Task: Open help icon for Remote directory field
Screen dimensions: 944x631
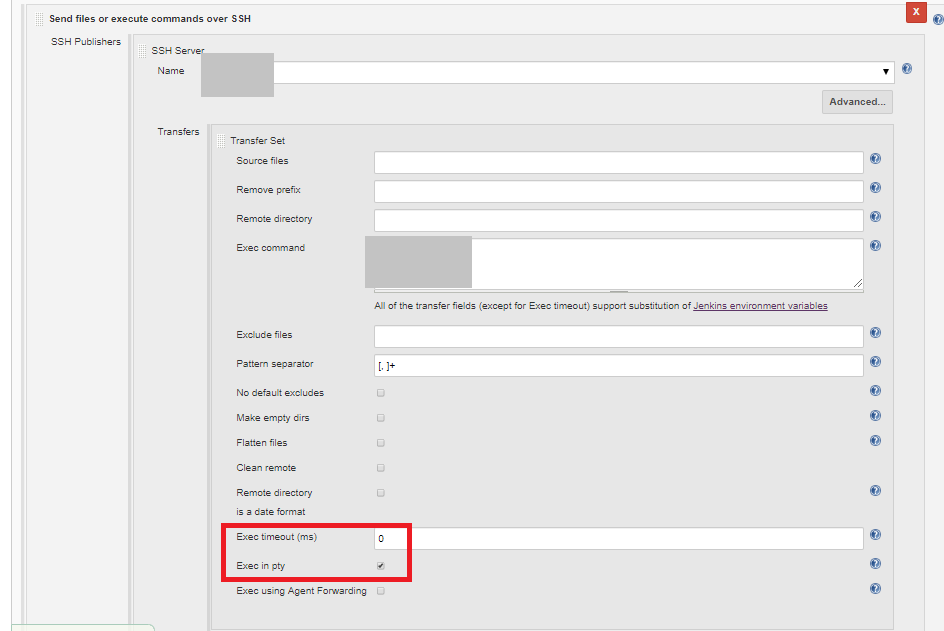Action: pyautogui.click(x=875, y=216)
